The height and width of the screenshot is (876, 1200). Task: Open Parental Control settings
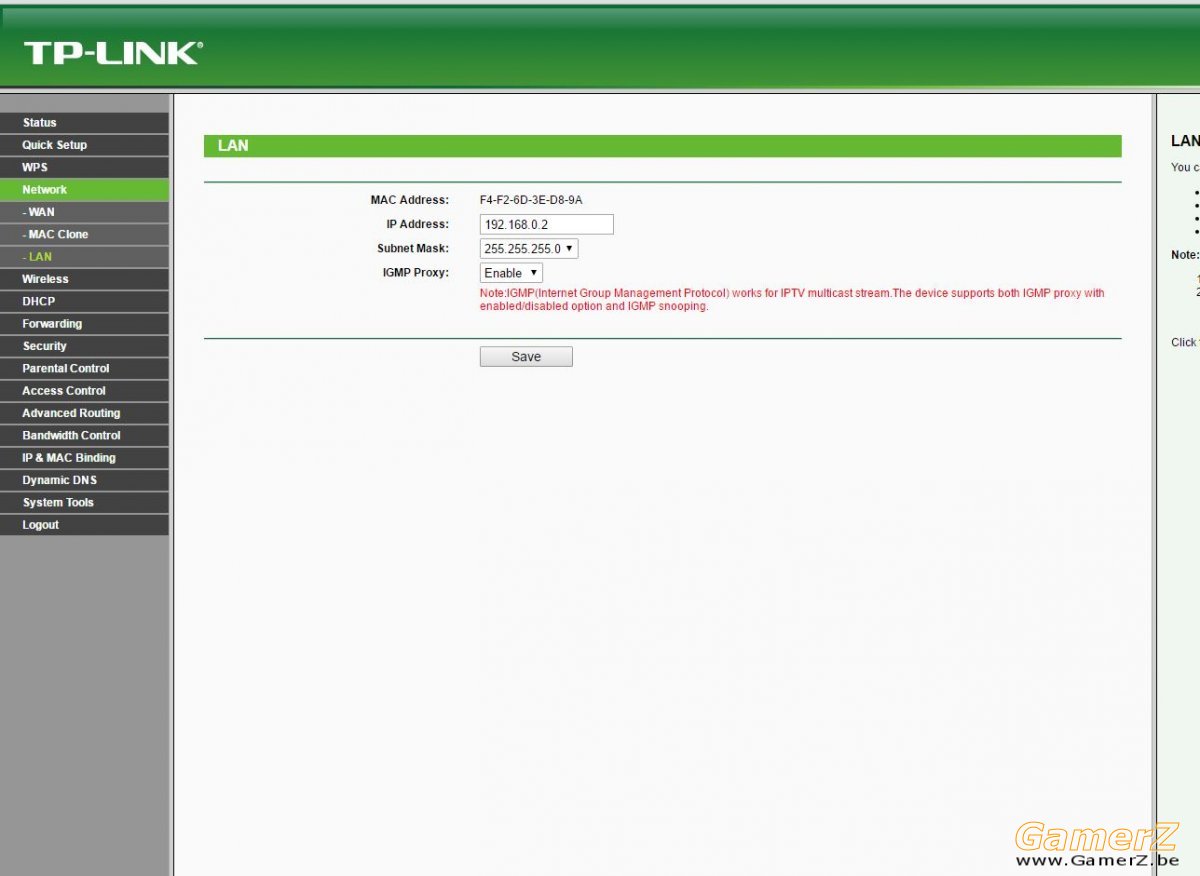point(84,368)
